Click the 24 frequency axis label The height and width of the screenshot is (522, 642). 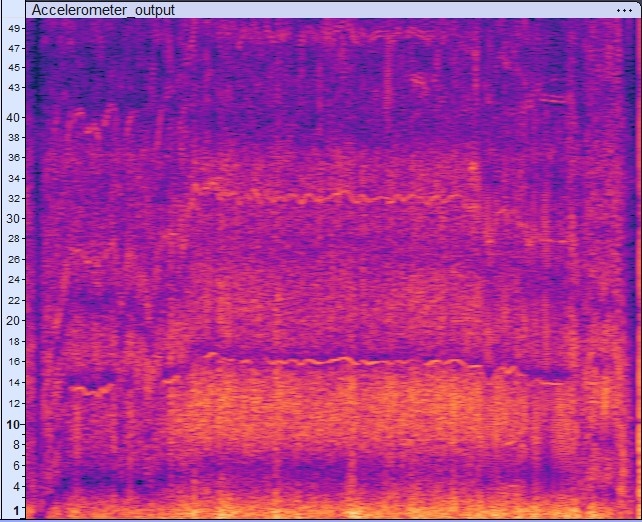point(14,280)
